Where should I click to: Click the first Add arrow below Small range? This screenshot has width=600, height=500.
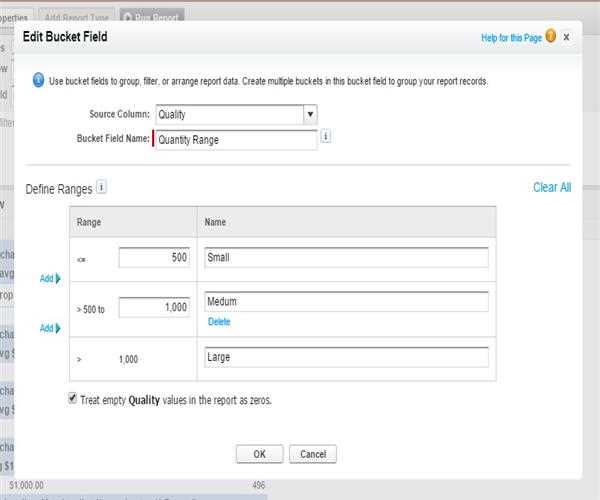point(50,279)
